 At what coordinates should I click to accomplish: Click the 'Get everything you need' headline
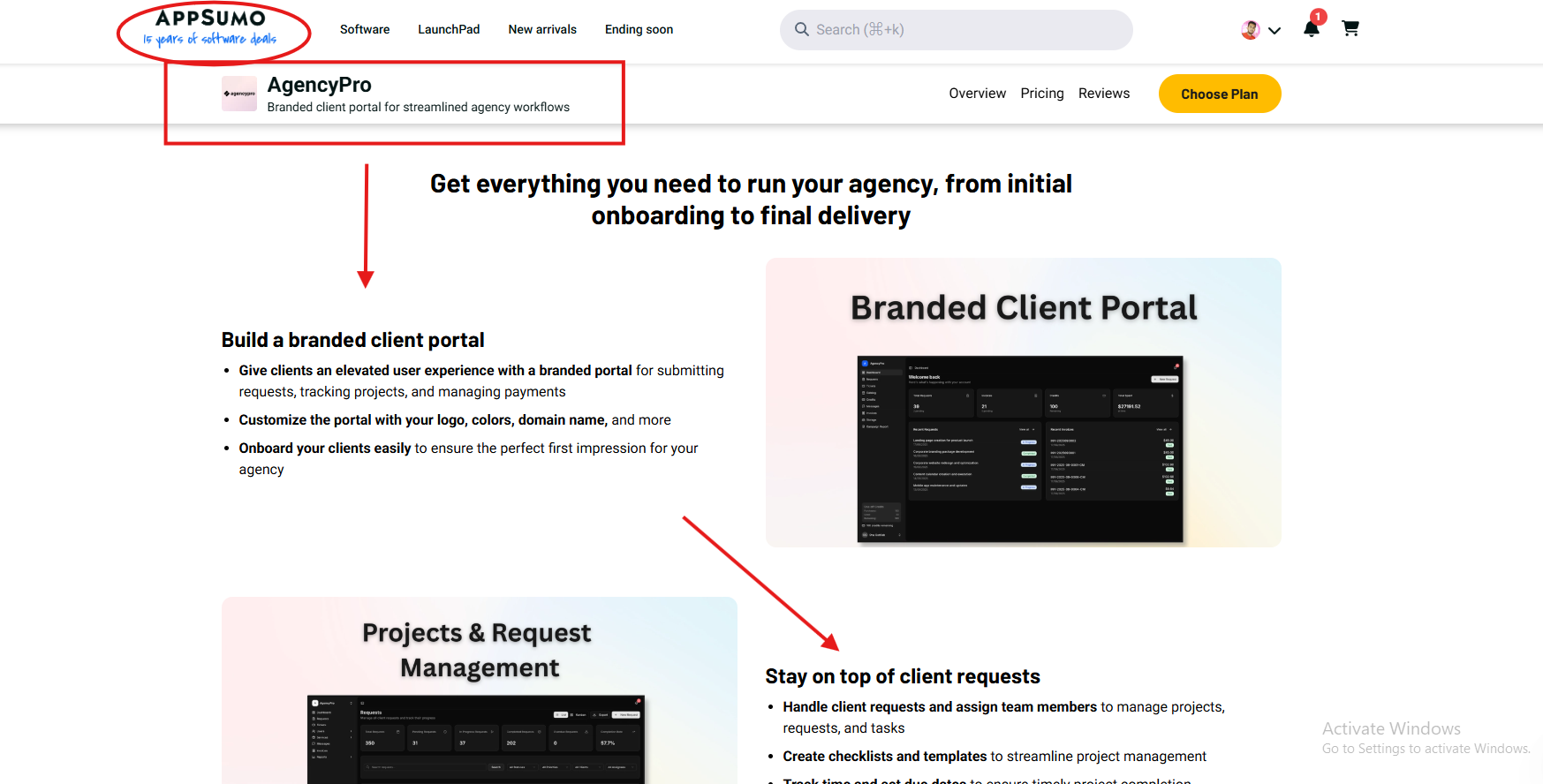(x=751, y=200)
